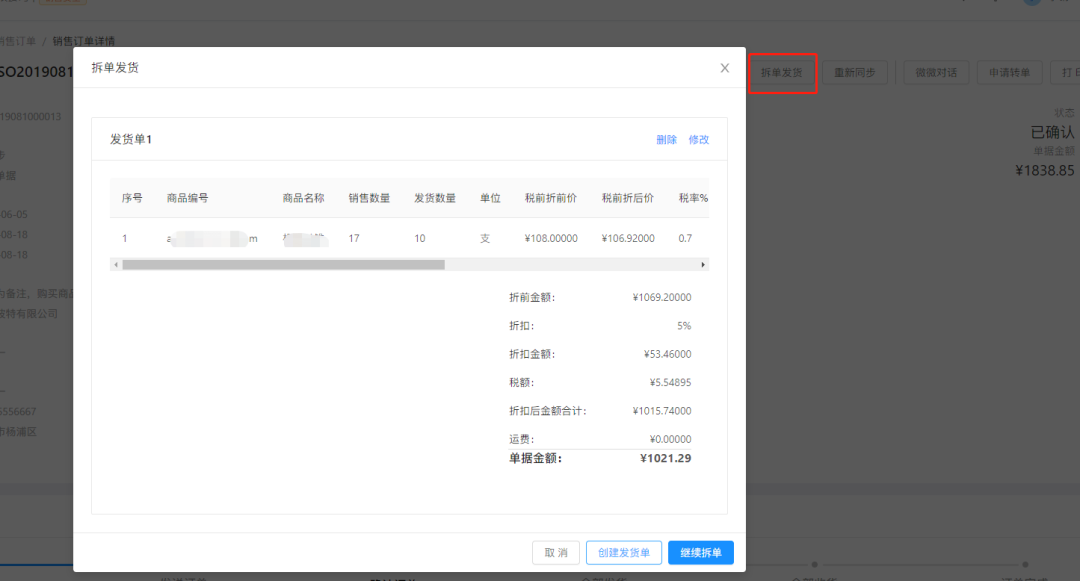This screenshot has width=1080, height=581.
Task: Click the 销售订单详情 breadcrumb item
Action: (x=83, y=41)
